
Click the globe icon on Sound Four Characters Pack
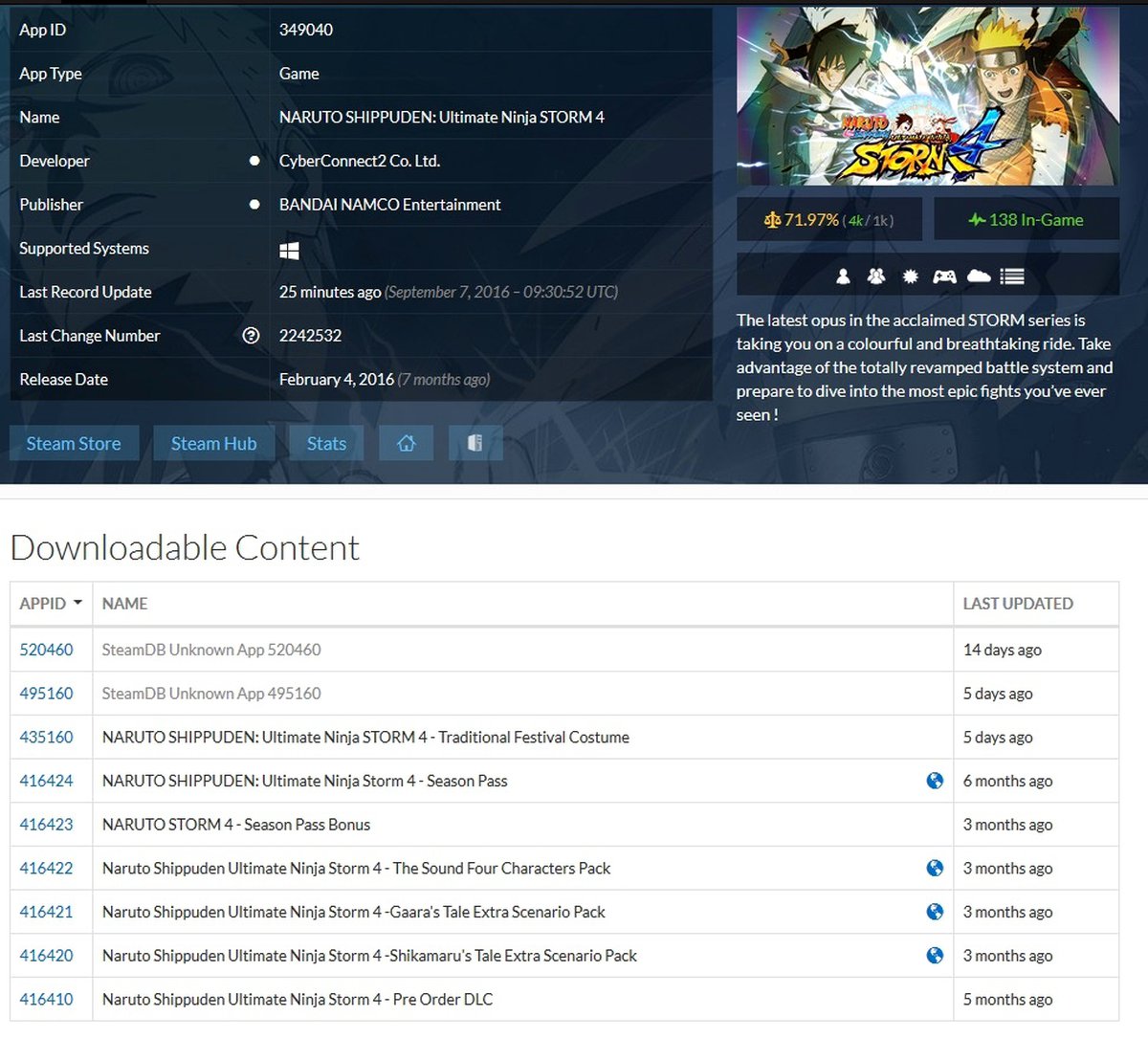point(935,868)
